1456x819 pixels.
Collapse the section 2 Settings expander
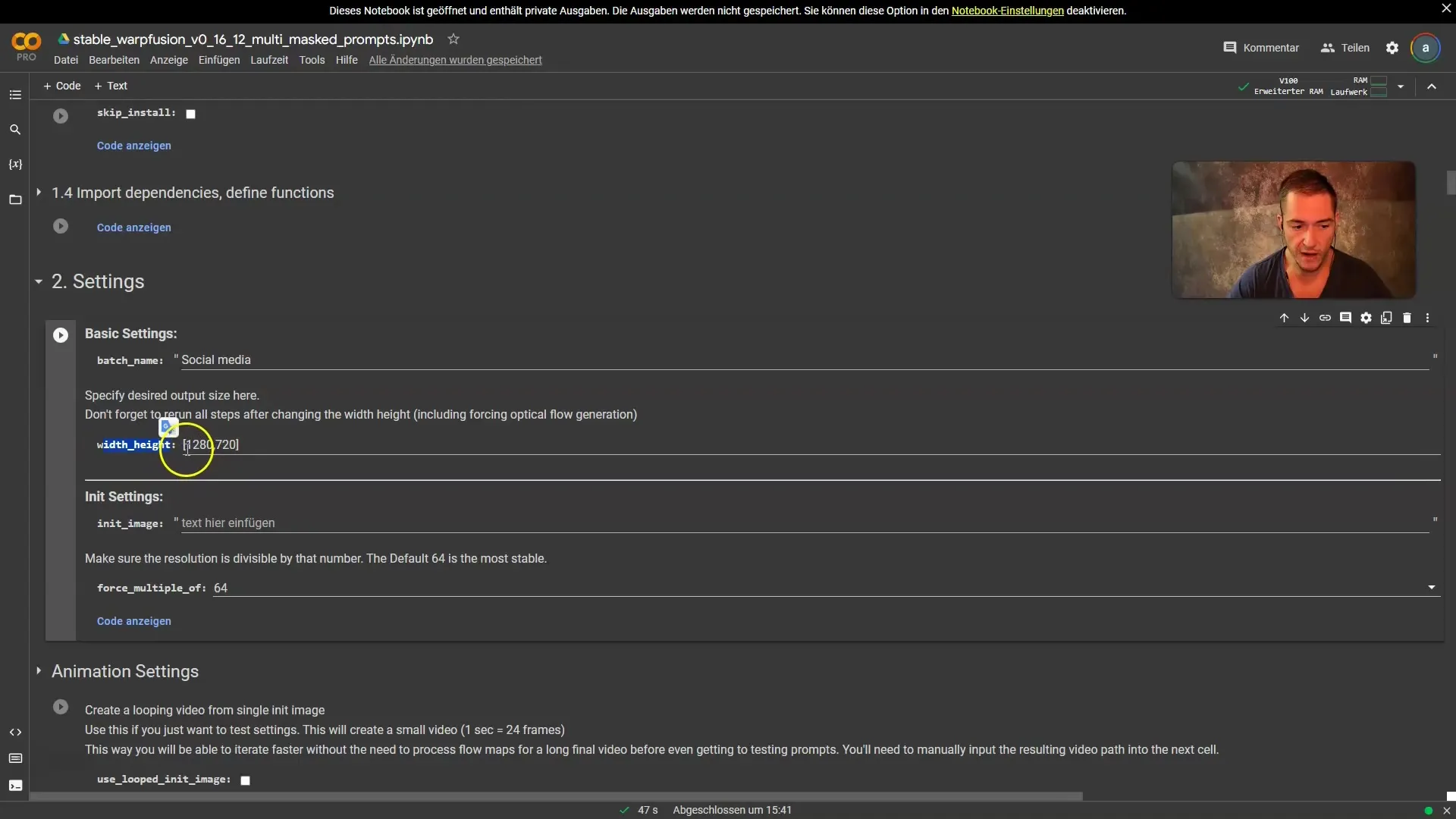(x=37, y=281)
